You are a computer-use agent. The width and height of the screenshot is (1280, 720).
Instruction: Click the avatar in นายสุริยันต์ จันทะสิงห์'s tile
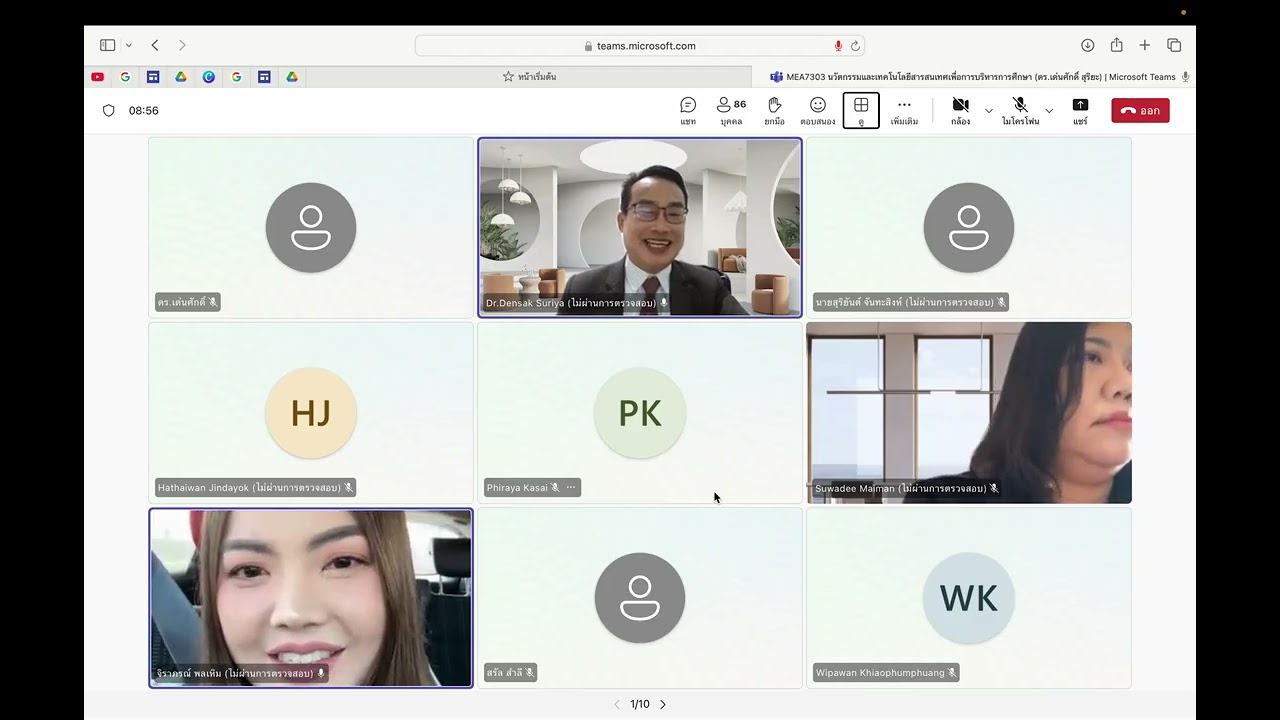click(969, 228)
